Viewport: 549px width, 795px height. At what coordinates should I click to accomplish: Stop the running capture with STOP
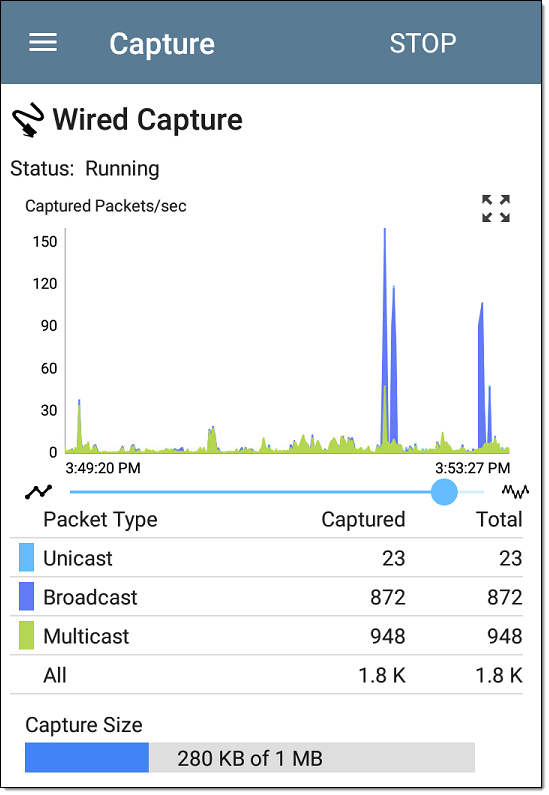423,44
